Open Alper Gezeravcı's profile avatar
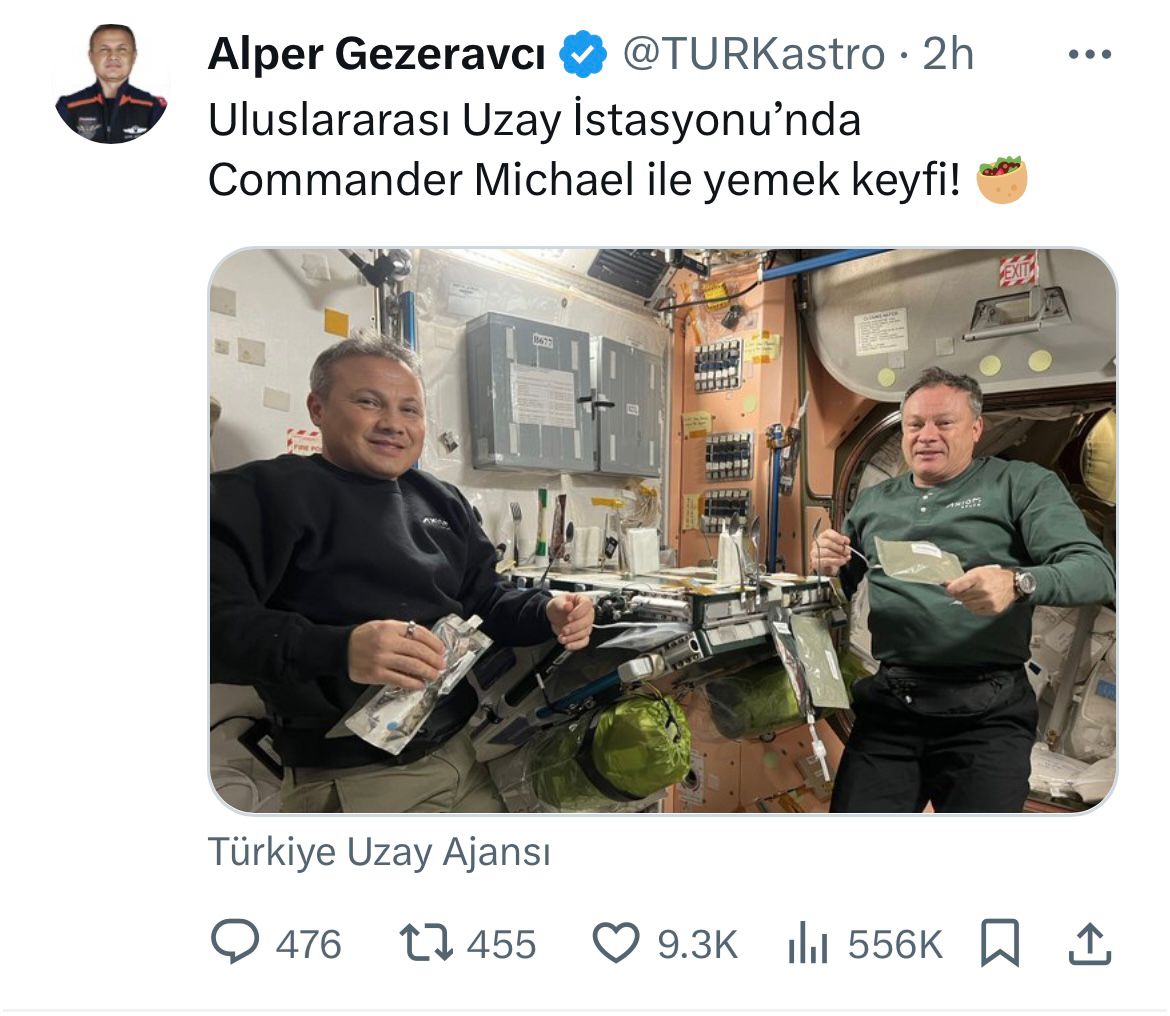 111,84
